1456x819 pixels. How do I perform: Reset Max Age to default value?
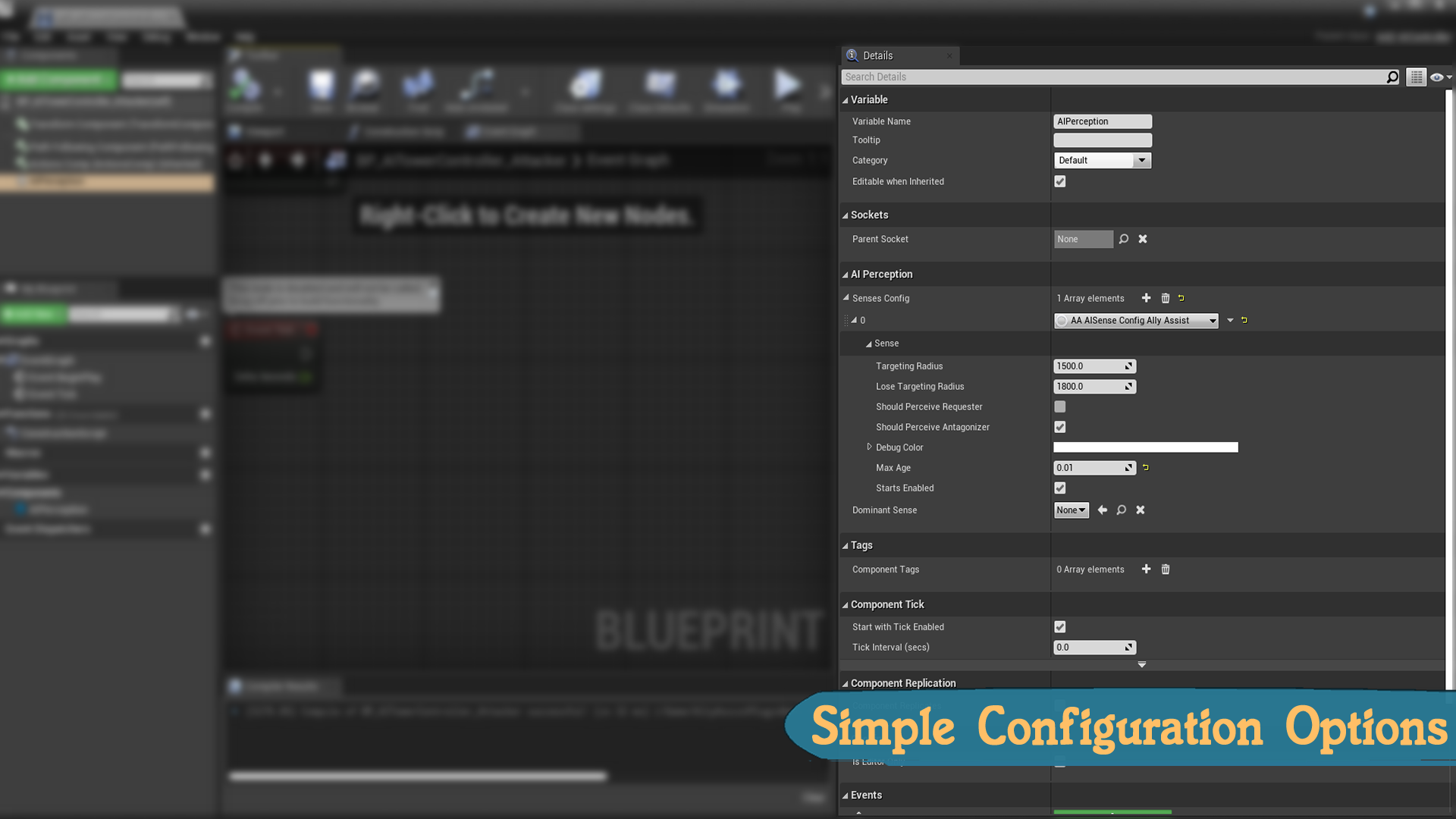(x=1146, y=468)
